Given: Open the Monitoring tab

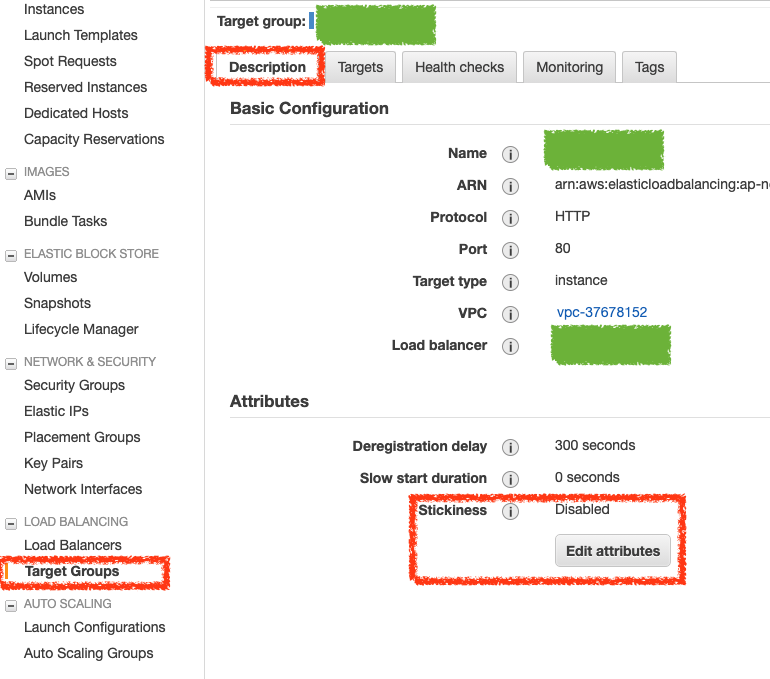Looking at the screenshot, I should (x=569, y=67).
